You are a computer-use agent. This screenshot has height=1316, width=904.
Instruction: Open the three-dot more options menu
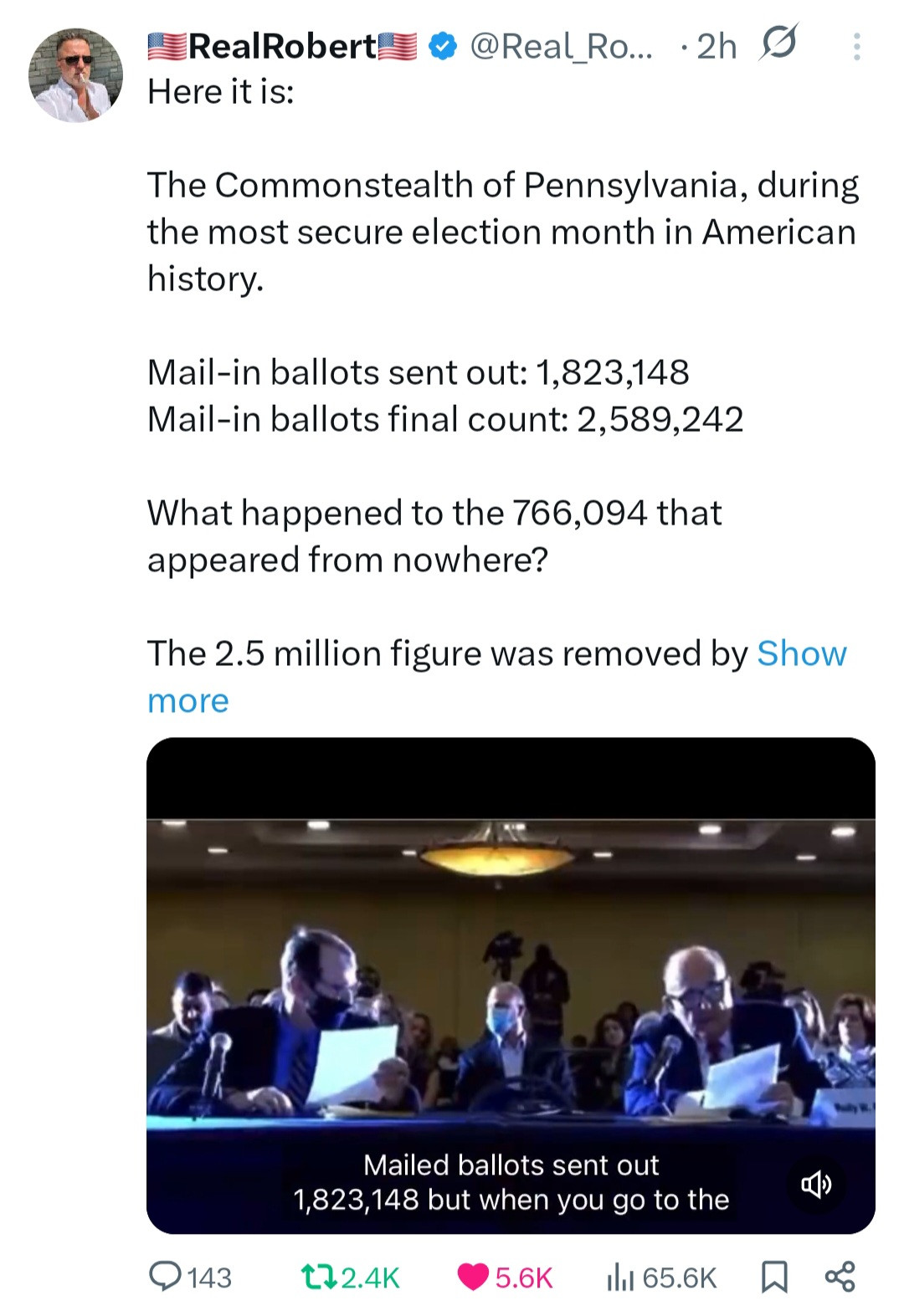856,47
